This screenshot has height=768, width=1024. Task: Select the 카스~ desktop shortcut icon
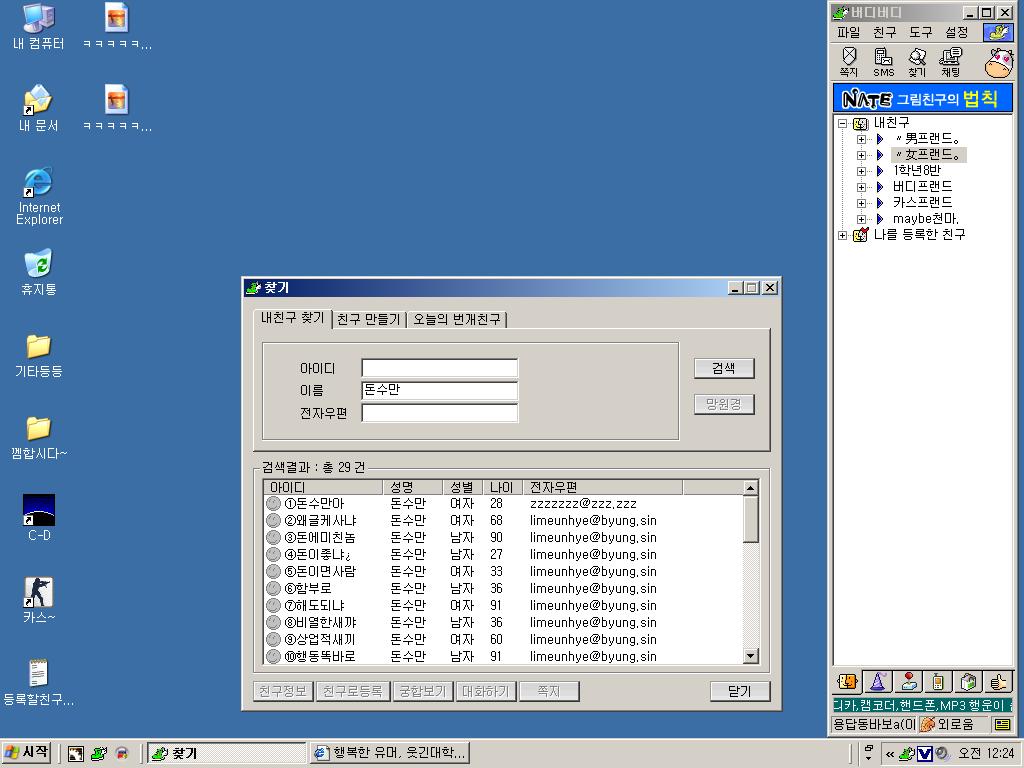click(x=39, y=600)
